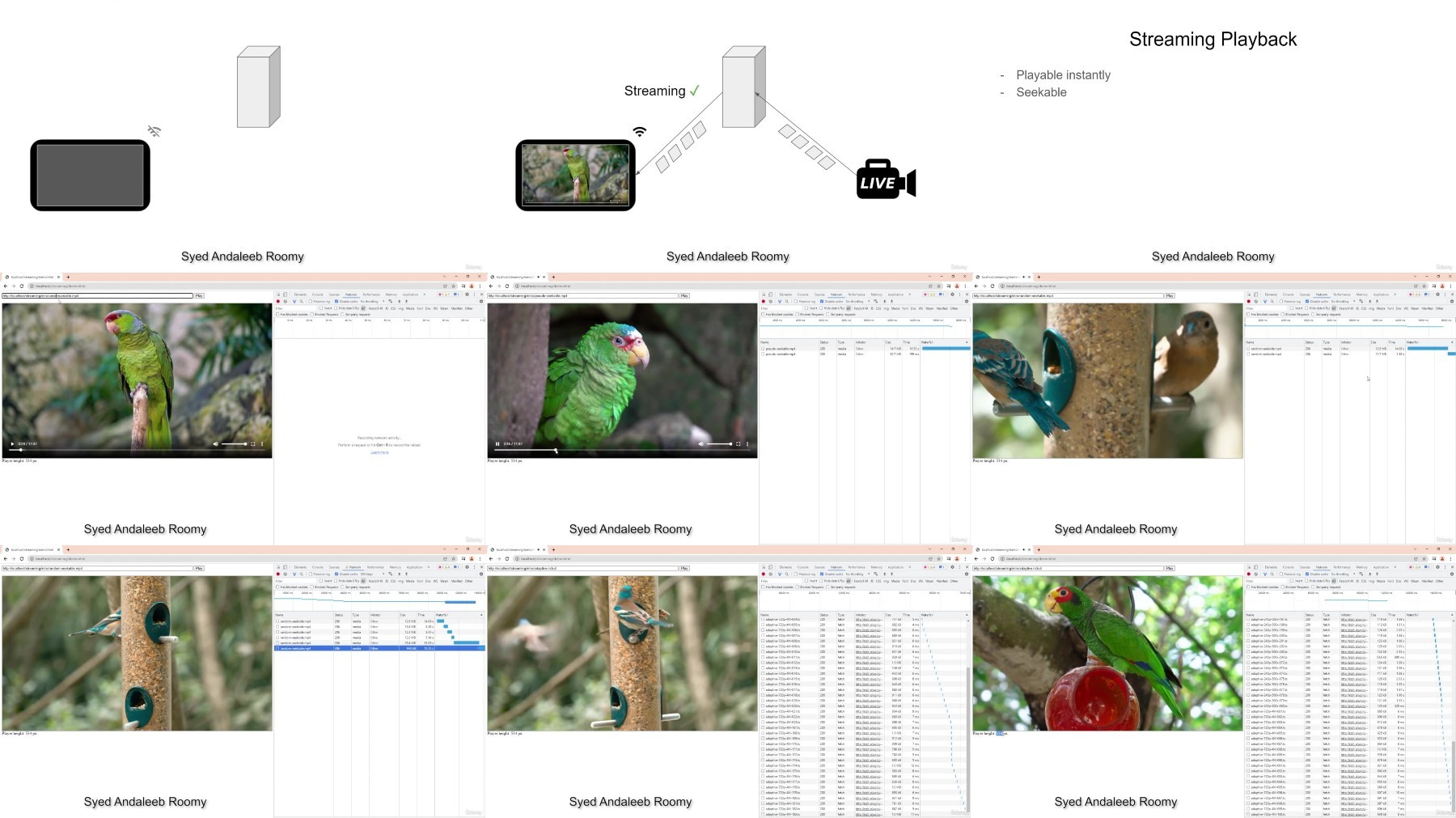This screenshot has width=1456, height=818.
Task: Click Learn more link in parrot-on-perch DevTools
Action: (379, 452)
